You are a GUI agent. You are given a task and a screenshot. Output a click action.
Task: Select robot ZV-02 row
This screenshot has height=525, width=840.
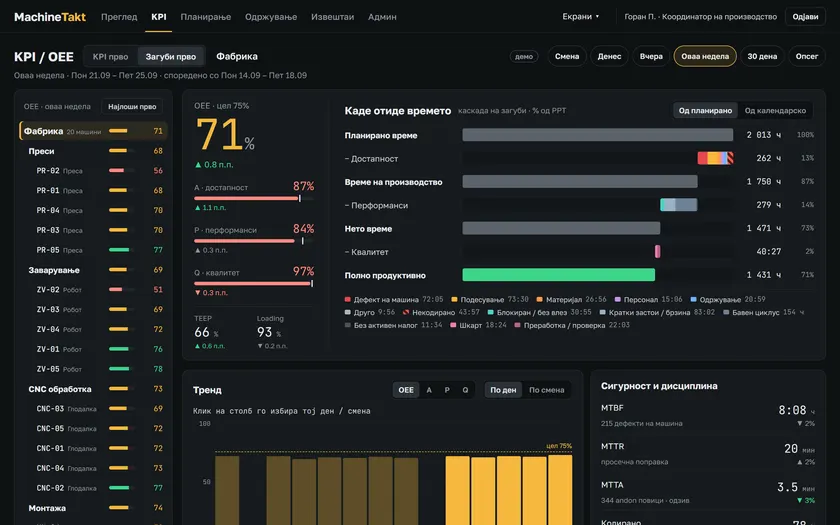point(93,290)
